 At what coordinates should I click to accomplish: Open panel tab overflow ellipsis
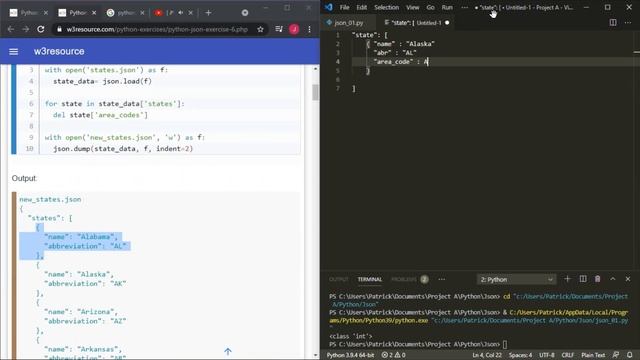coord(442,280)
